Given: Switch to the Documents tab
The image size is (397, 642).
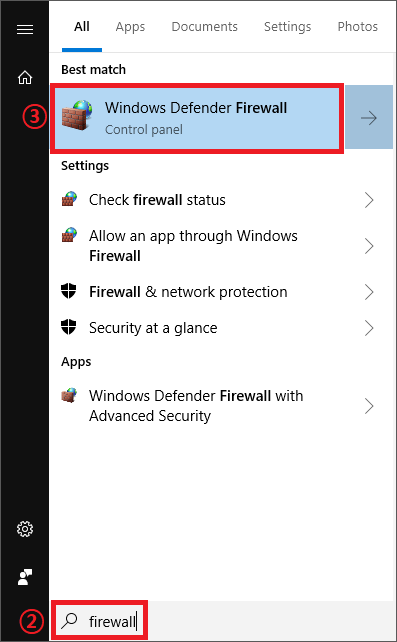Looking at the screenshot, I should click(x=204, y=27).
